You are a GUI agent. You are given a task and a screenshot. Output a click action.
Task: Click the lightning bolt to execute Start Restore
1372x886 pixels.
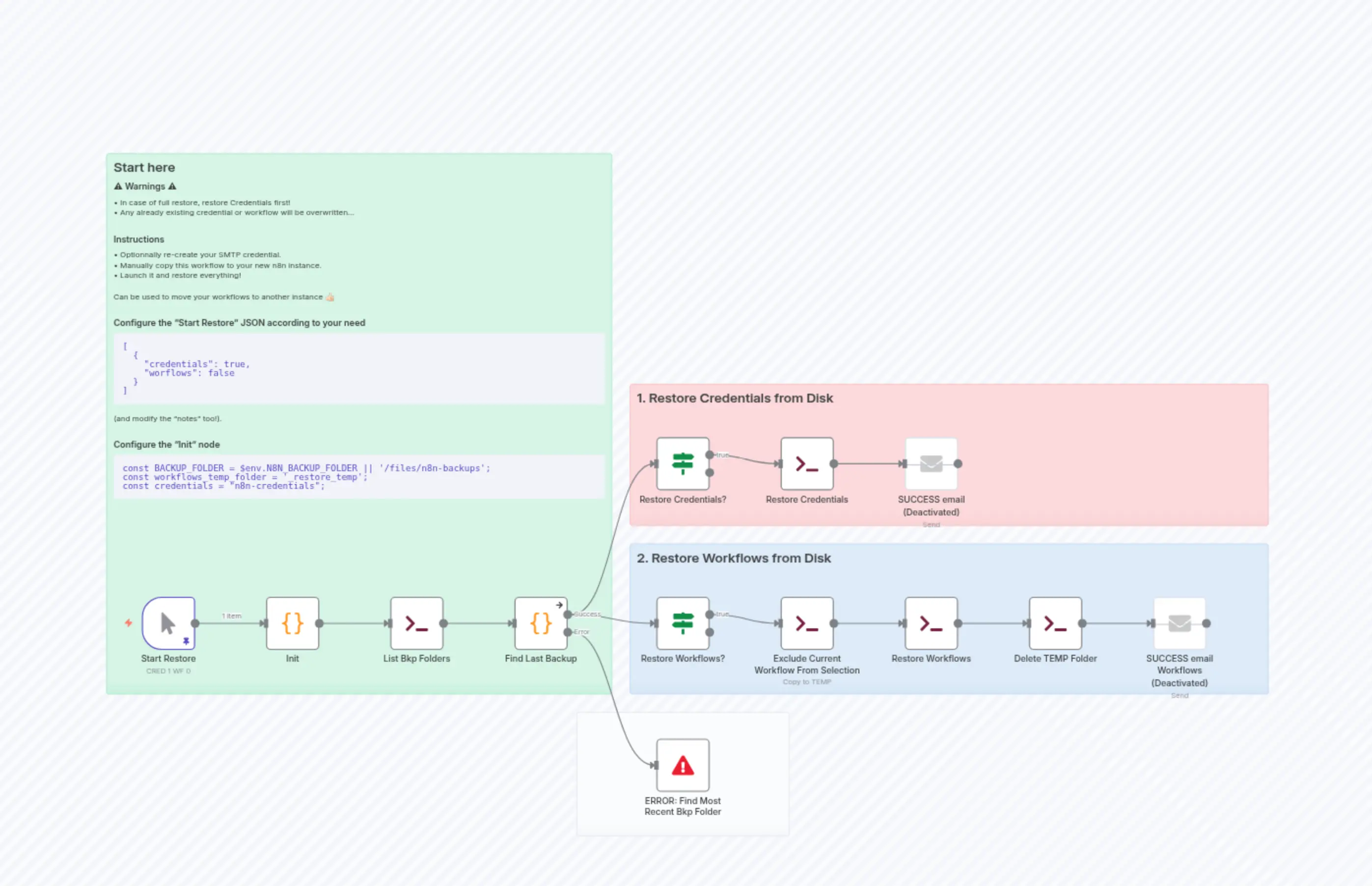[x=128, y=623]
